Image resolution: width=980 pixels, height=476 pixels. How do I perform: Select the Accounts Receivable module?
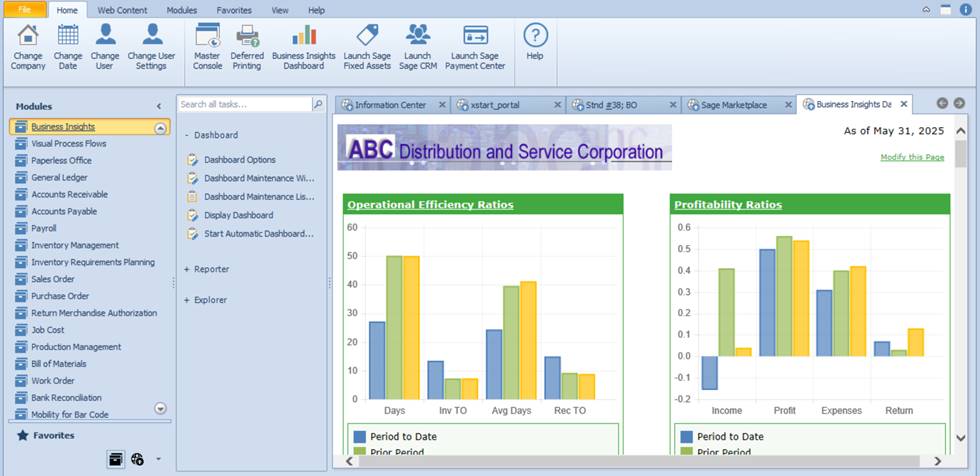point(69,194)
